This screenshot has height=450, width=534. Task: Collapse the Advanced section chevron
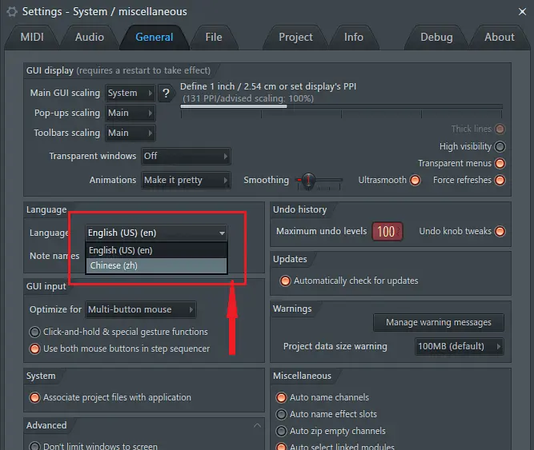257,425
